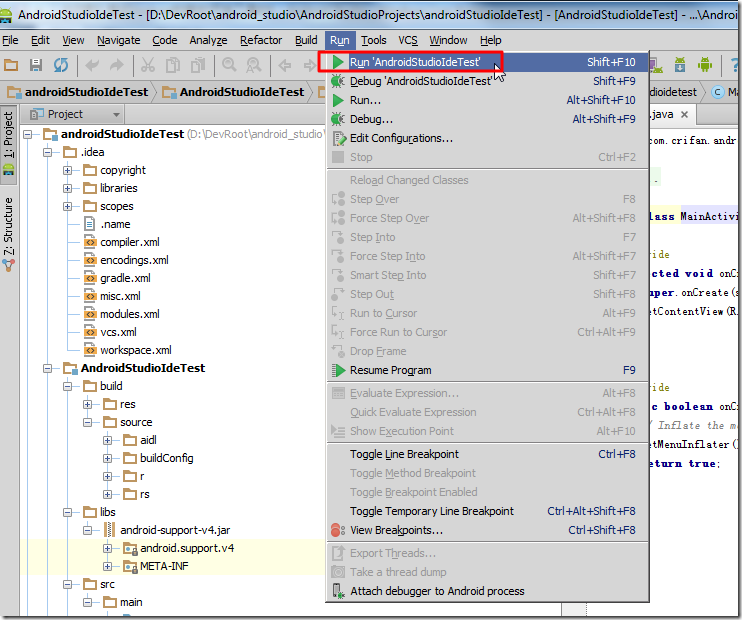This screenshot has width=742, height=620.
Task: Select Run 'AndroidStudioIdeTest' menu entry
Action: (x=487, y=62)
